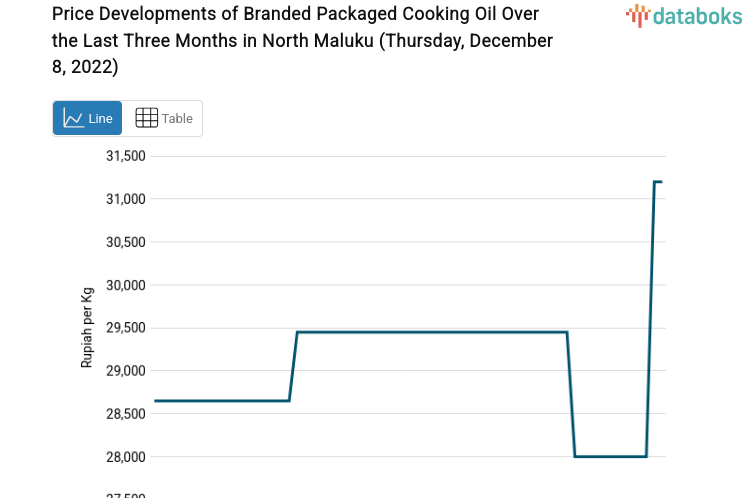Click the databoks logo bars icon
The image size is (753, 498).
637,14
